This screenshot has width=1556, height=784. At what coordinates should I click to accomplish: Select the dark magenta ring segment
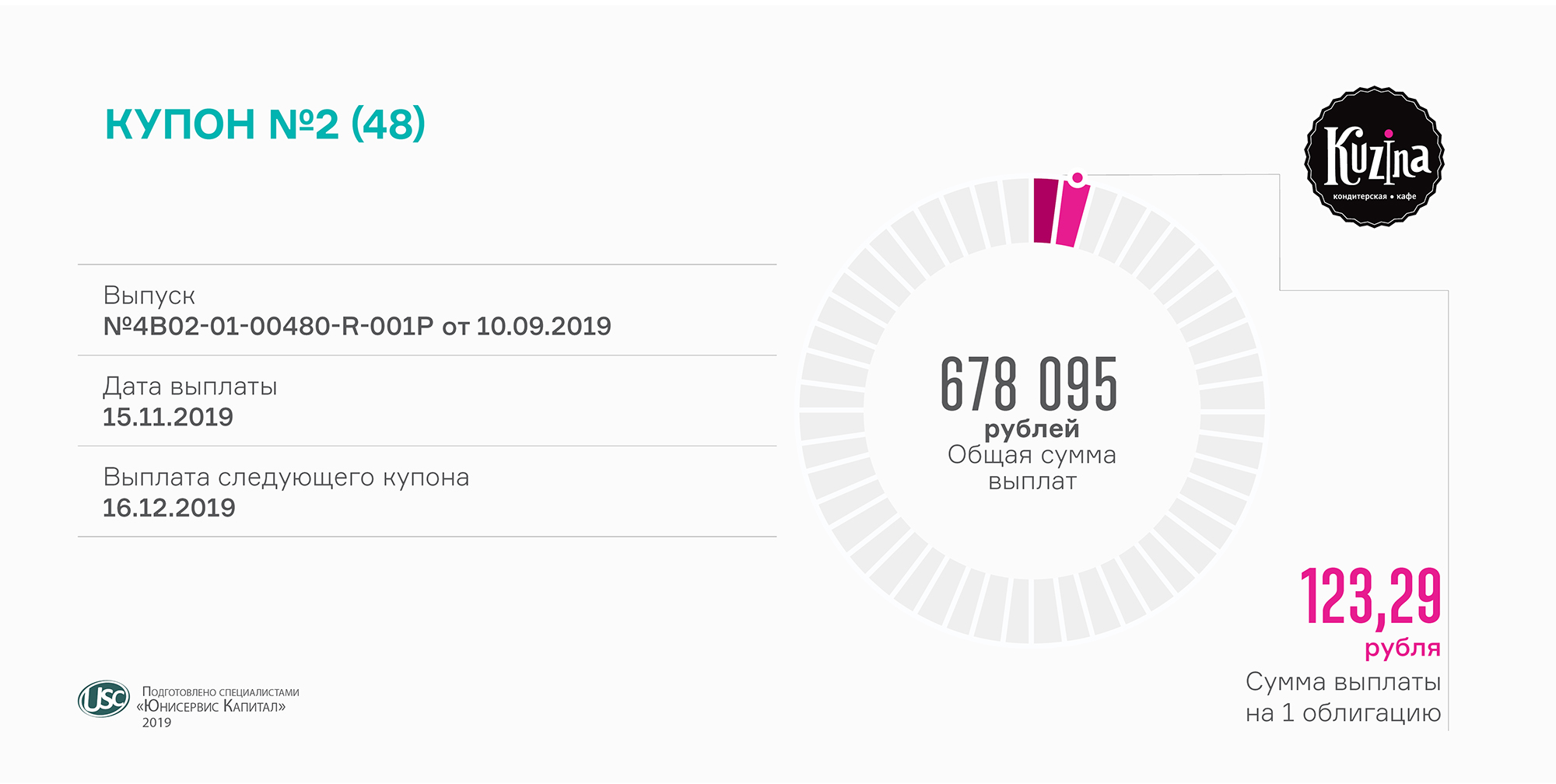pyautogui.click(x=1045, y=211)
